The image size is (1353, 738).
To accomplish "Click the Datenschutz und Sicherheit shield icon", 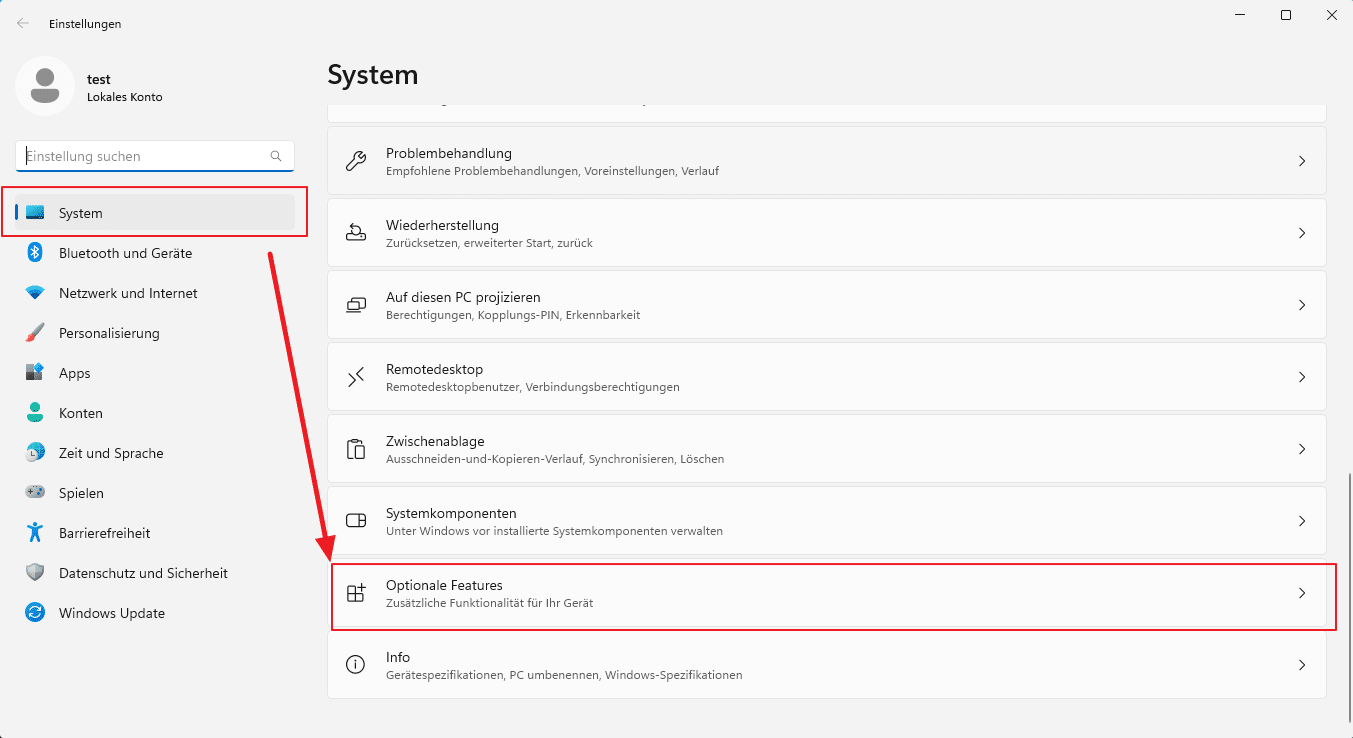I will tap(36, 573).
